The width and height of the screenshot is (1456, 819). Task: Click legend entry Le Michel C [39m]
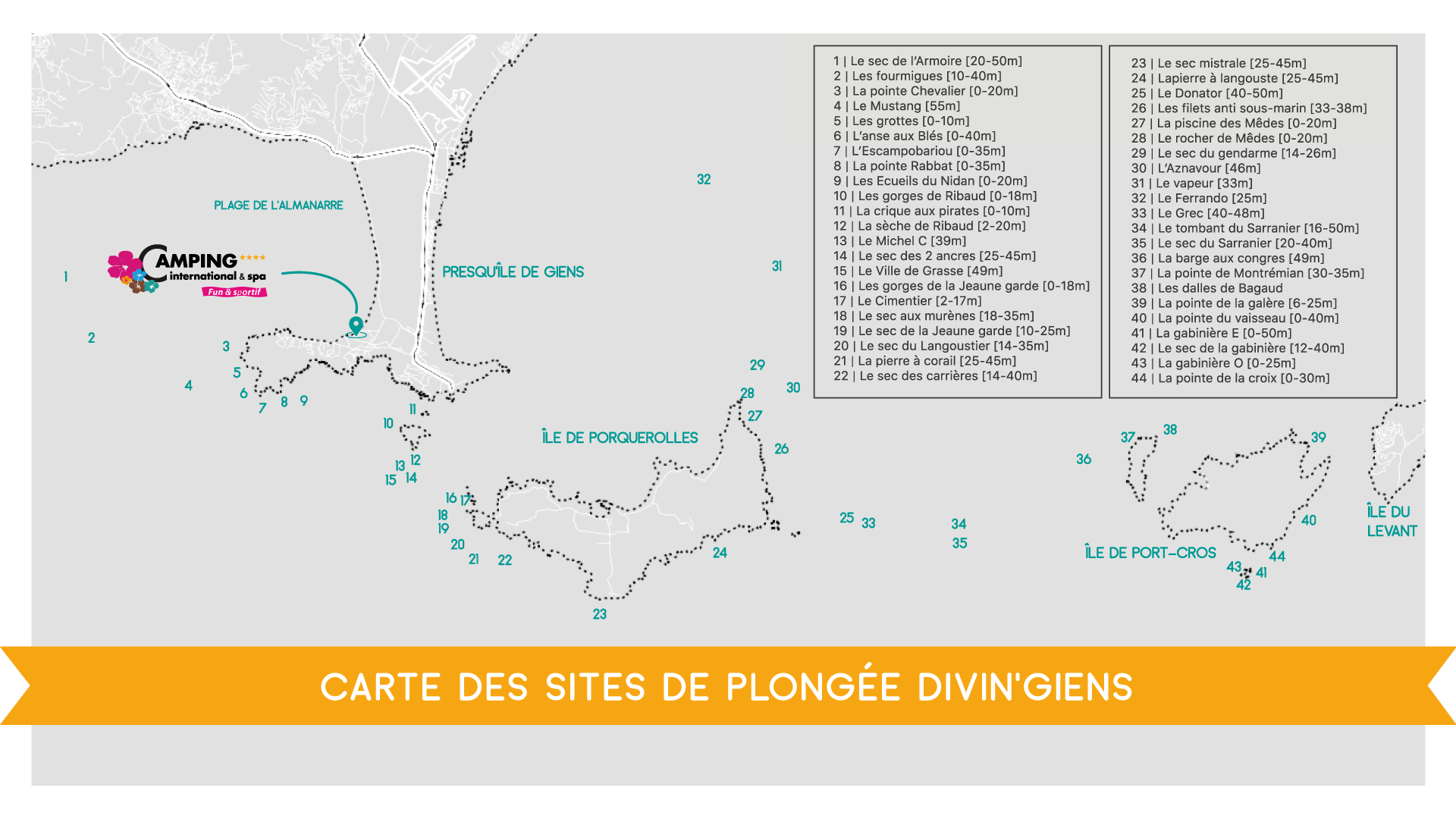[899, 241]
